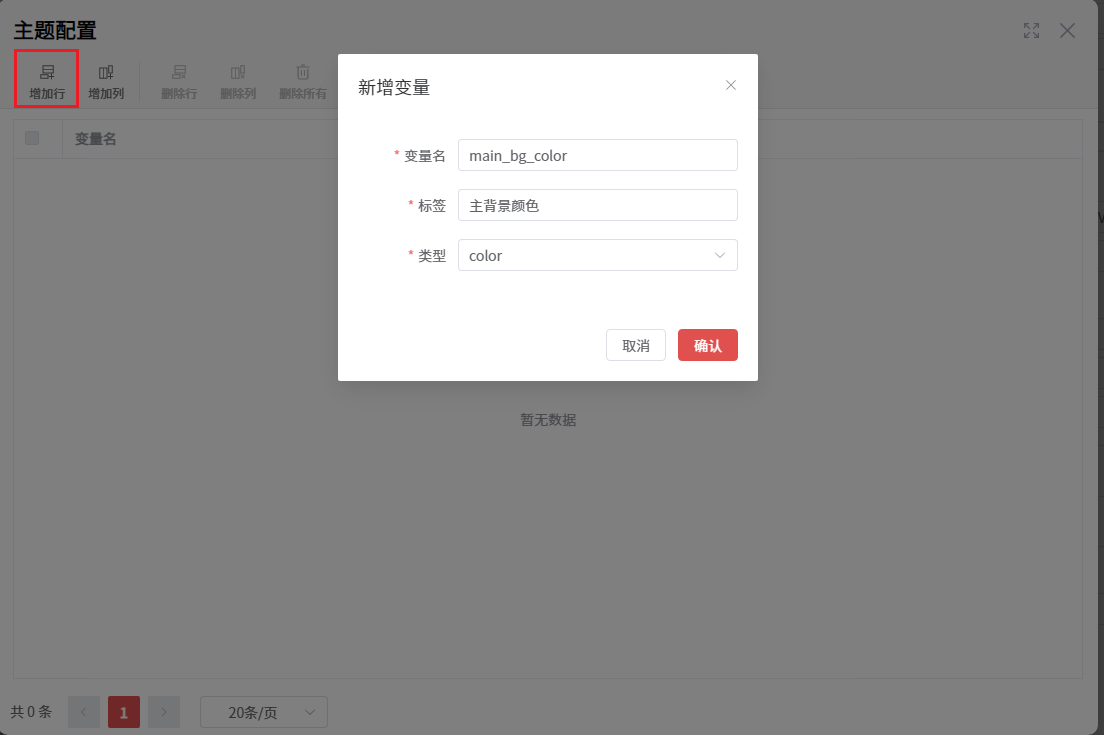The height and width of the screenshot is (735, 1104).
Task: Click the 增加列 (add column) icon
Action: click(x=106, y=72)
